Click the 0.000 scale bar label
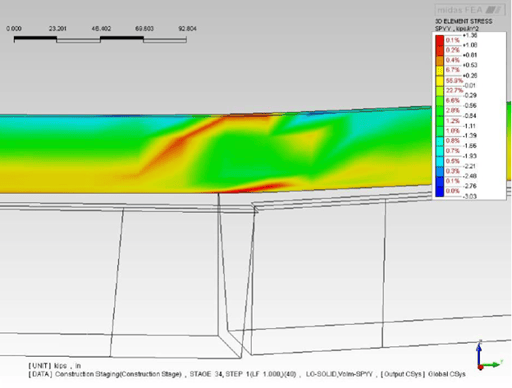The width and height of the screenshot is (512, 388). tap(14, 29)
